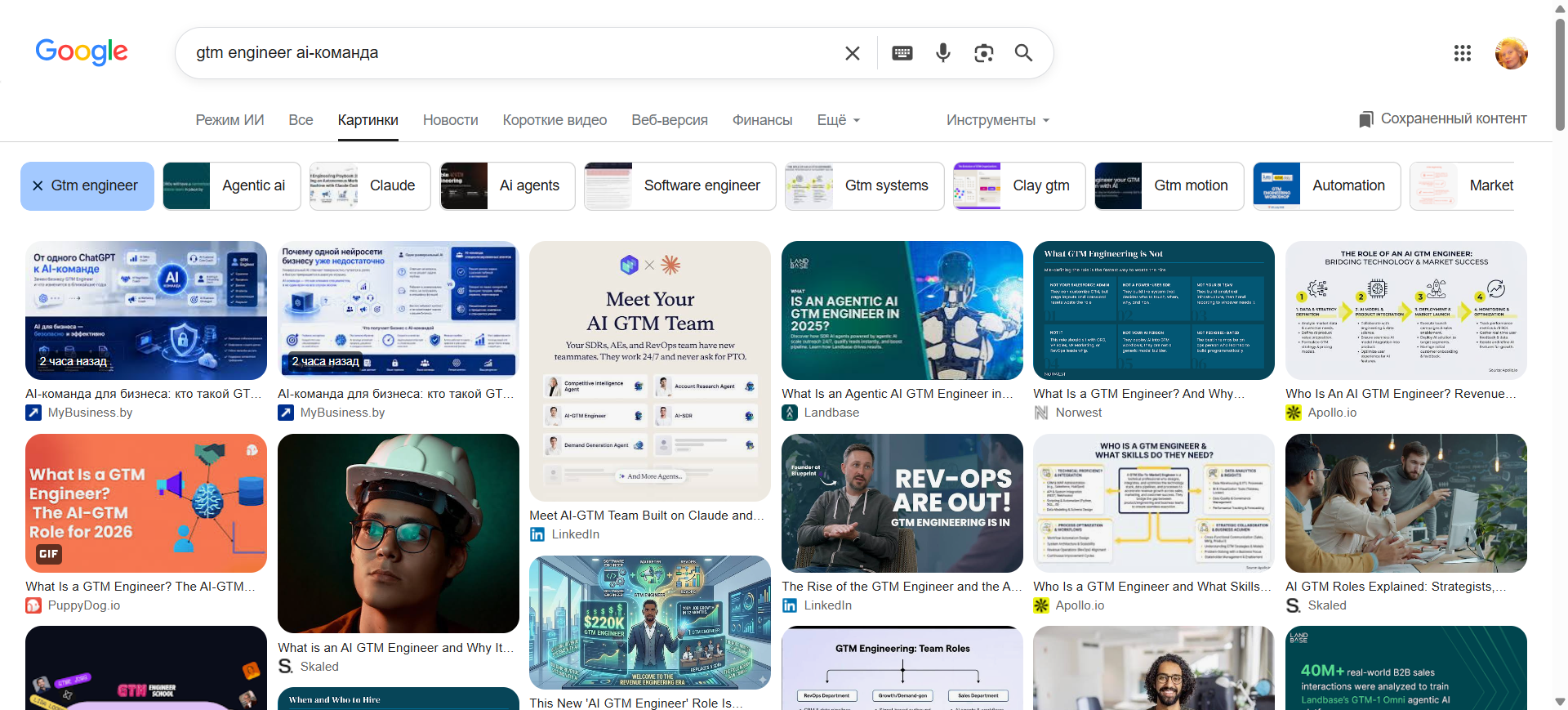Submit search with the magnifier icon
The height and width of the screenshot is (710, 1568).
1023,53
